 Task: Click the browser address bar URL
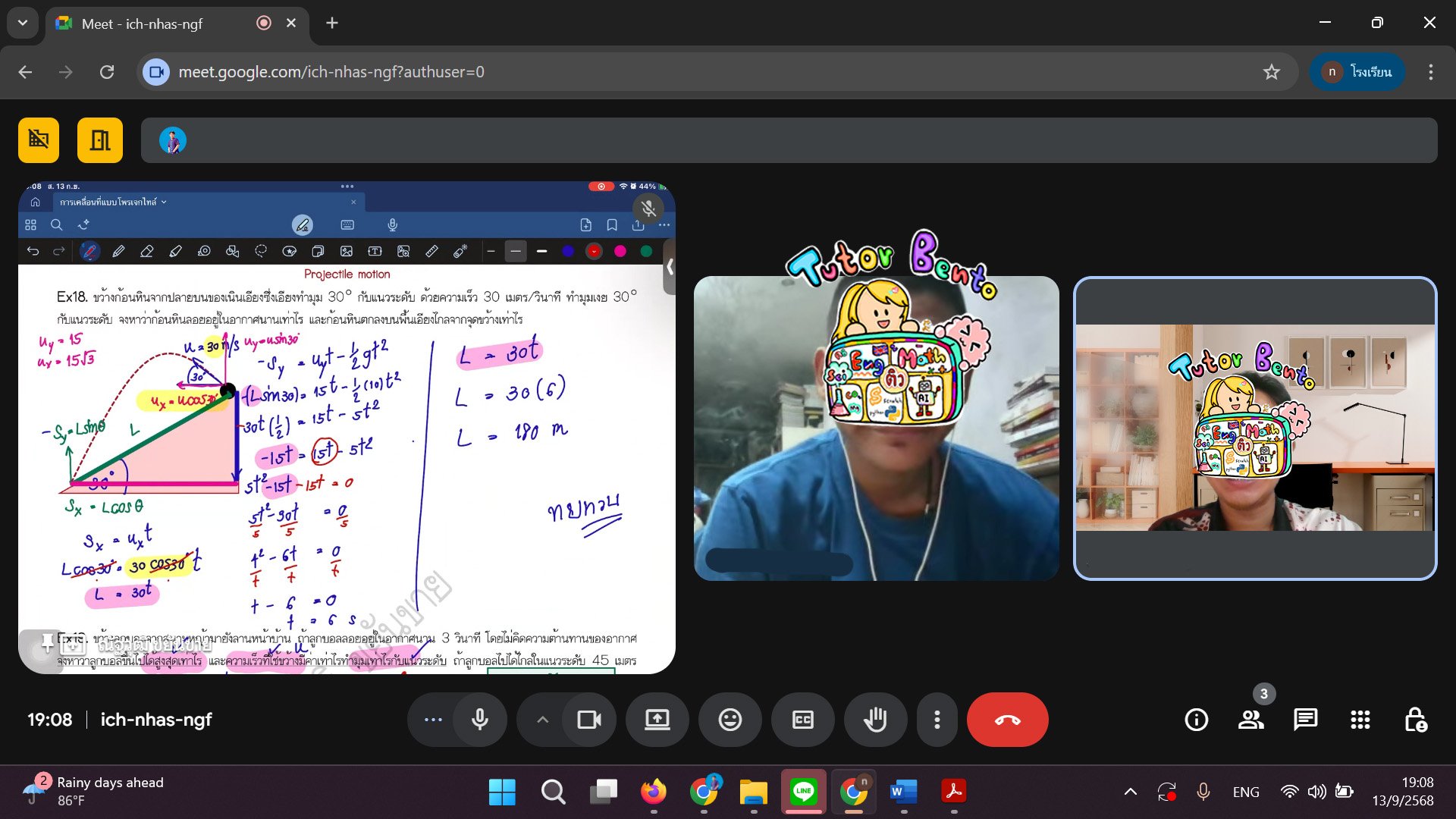point(331,72)
